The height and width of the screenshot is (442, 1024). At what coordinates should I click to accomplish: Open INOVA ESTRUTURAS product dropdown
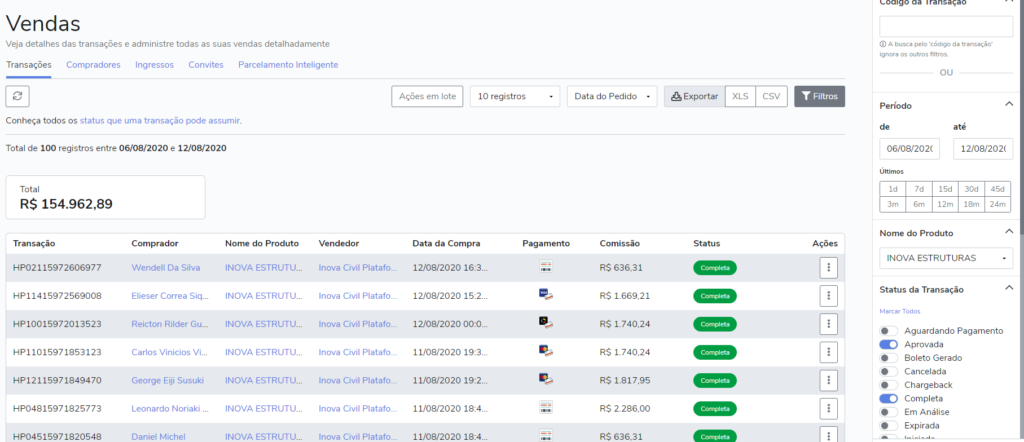click(946, 258)
